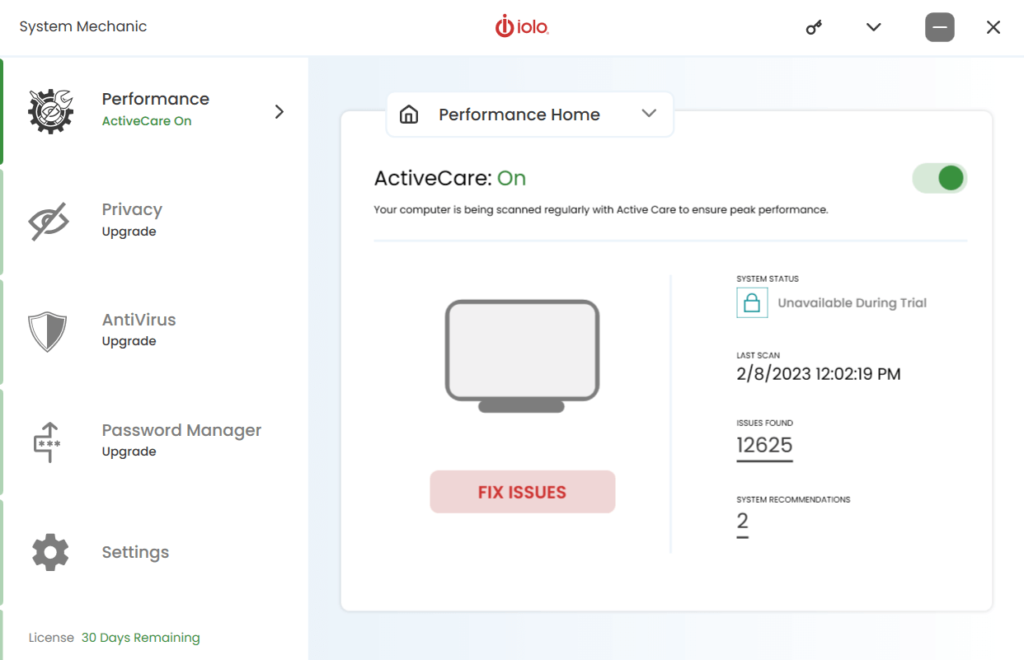Expand the title bar chevron menu
The width and height of the screenshot is (1024, 660).
(x=873, y=27)
